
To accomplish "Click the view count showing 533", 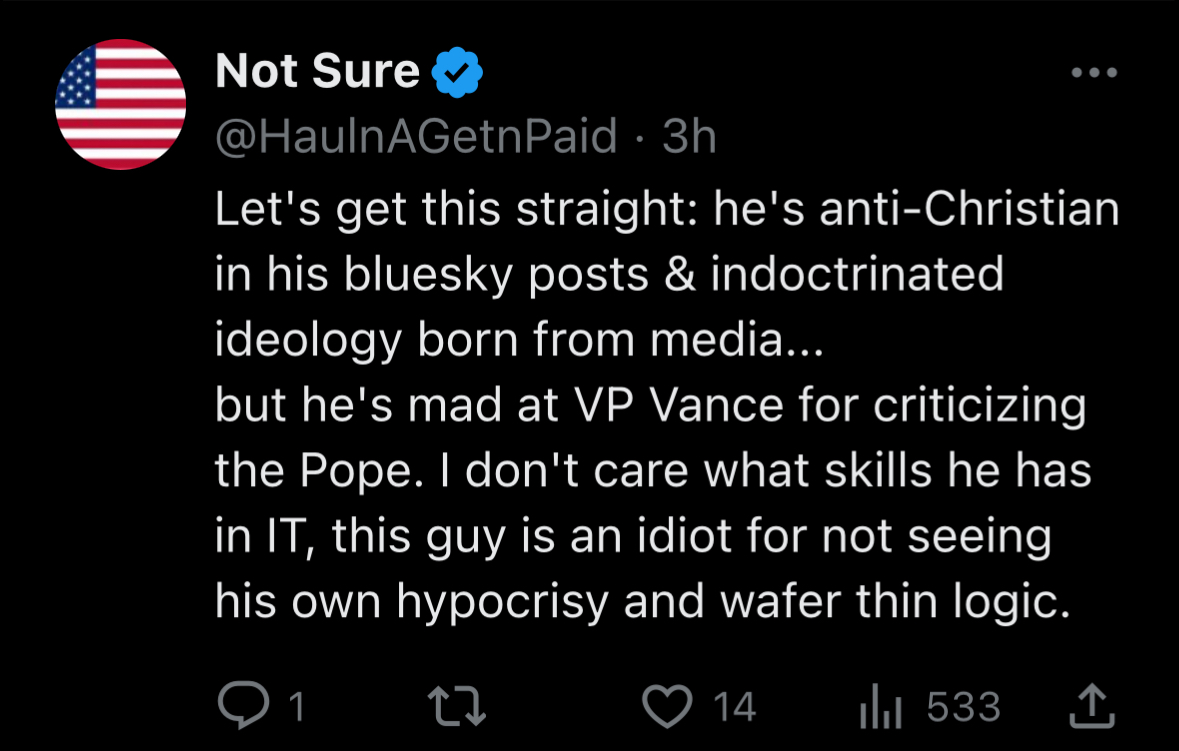I will click(x=964, y=708).
